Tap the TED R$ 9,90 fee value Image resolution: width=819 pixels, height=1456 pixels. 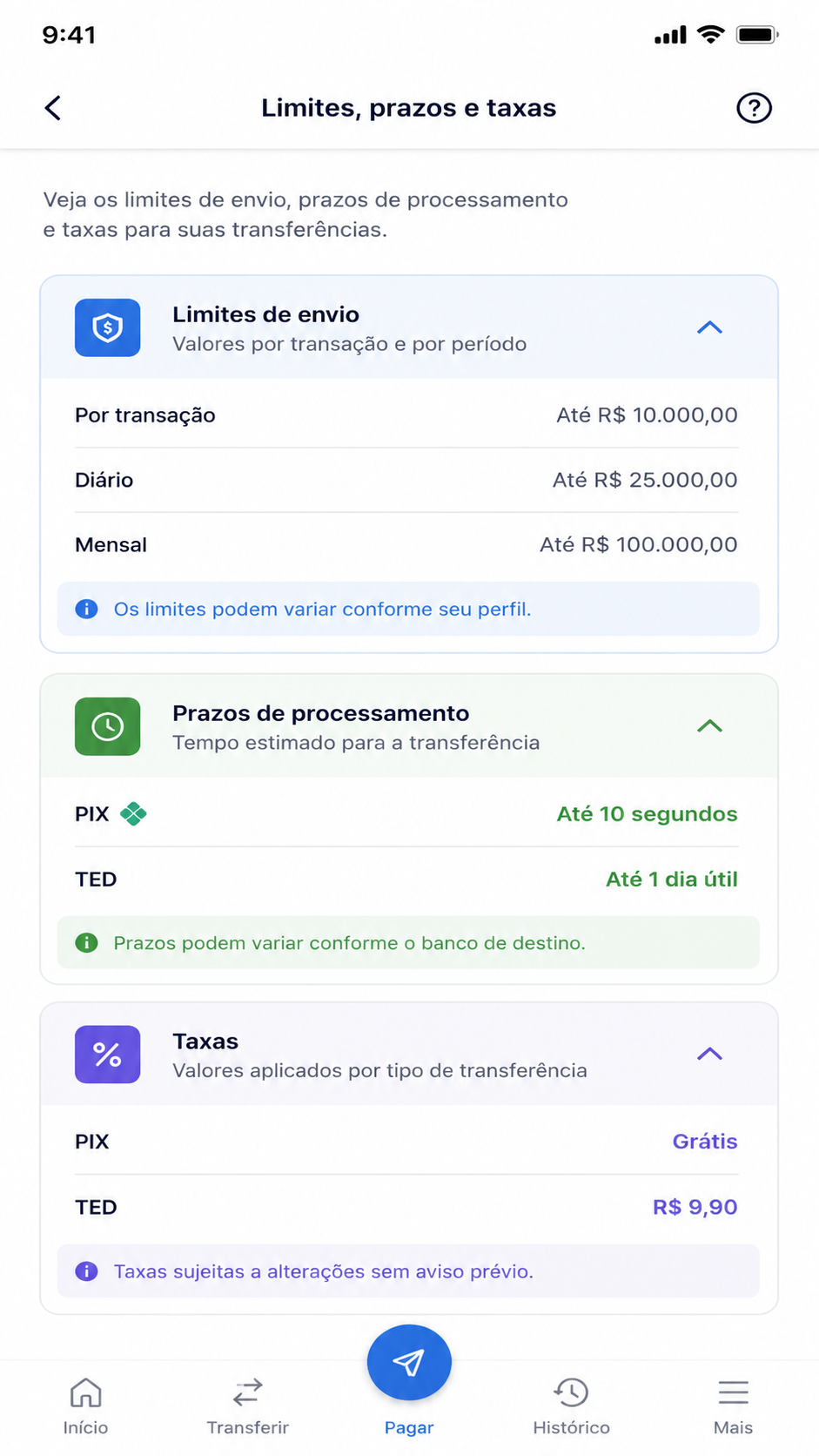[695, 1207]
